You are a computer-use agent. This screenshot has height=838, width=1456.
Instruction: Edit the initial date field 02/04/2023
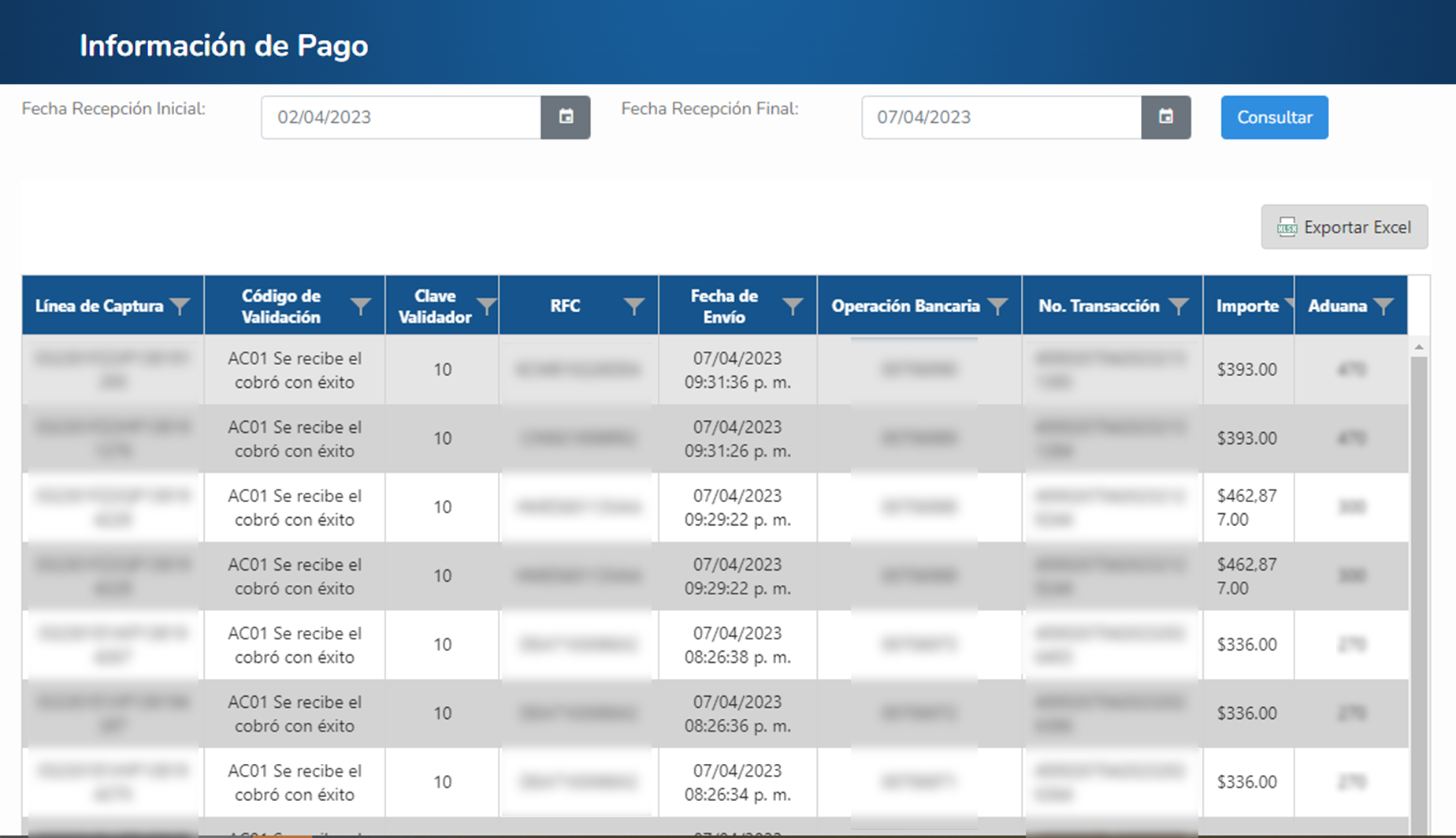[401, 117]
